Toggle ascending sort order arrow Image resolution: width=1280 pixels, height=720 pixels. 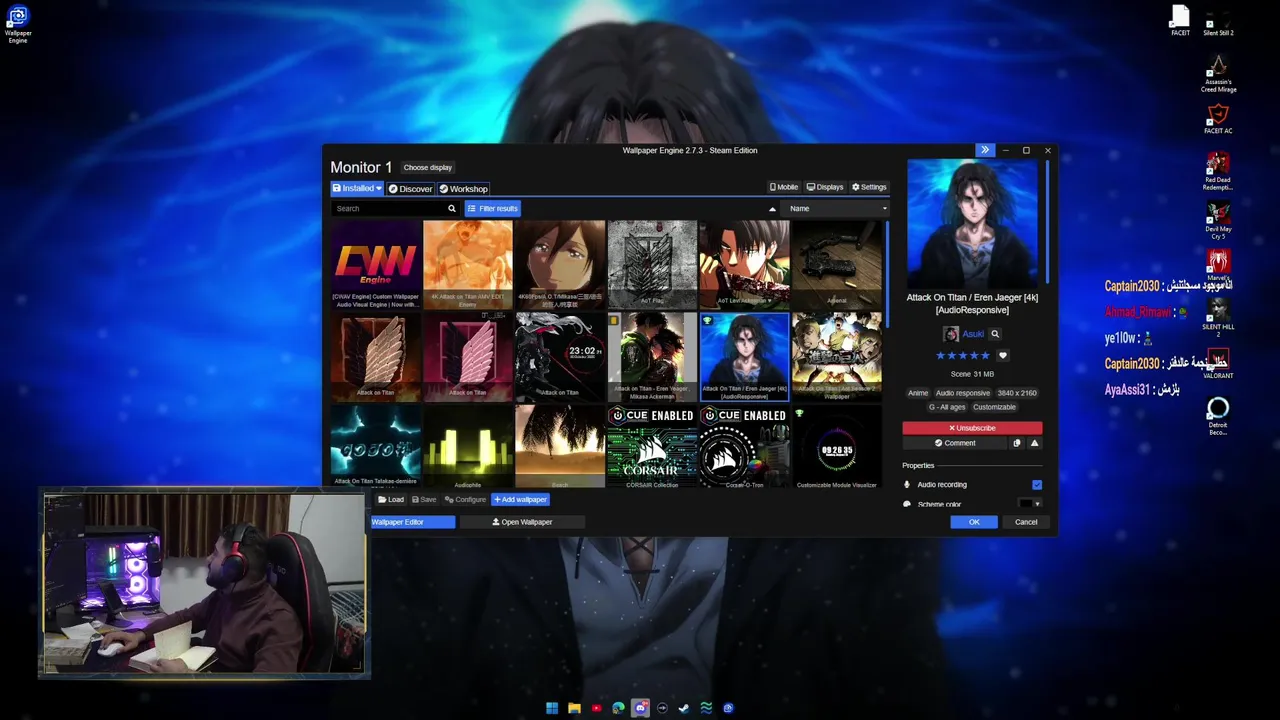(772, 209)
